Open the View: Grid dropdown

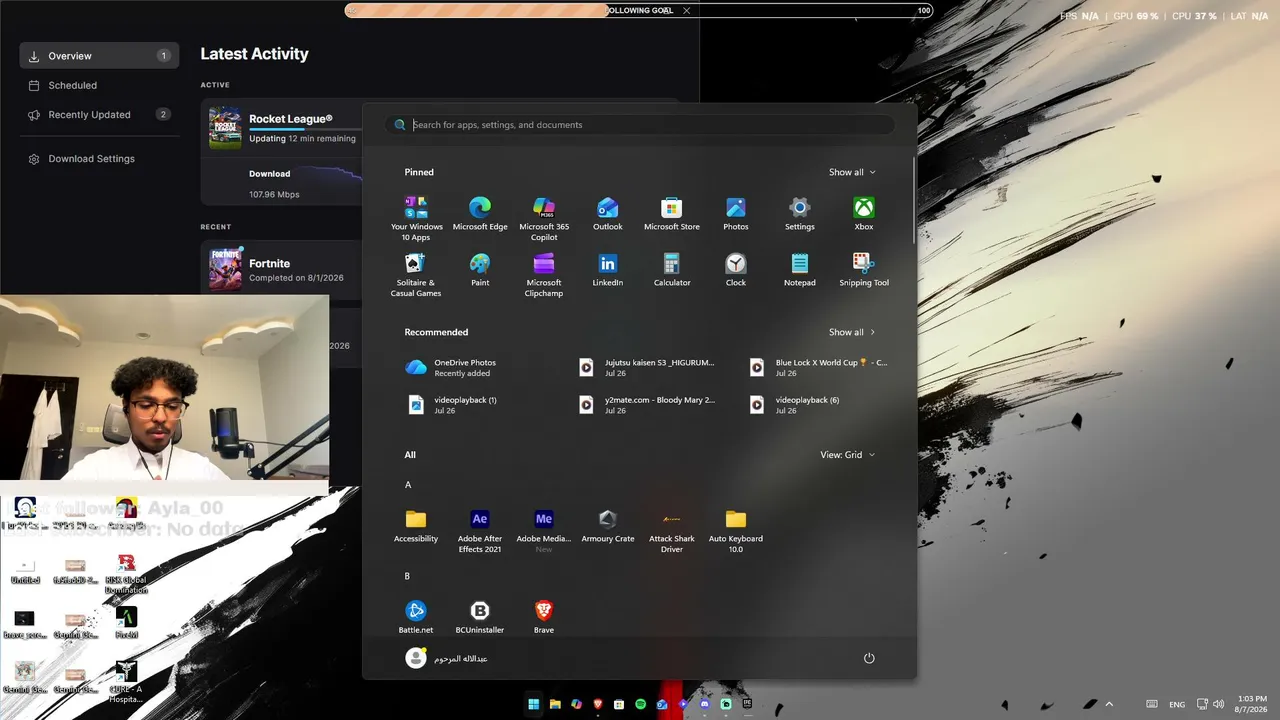click(848, 455)
